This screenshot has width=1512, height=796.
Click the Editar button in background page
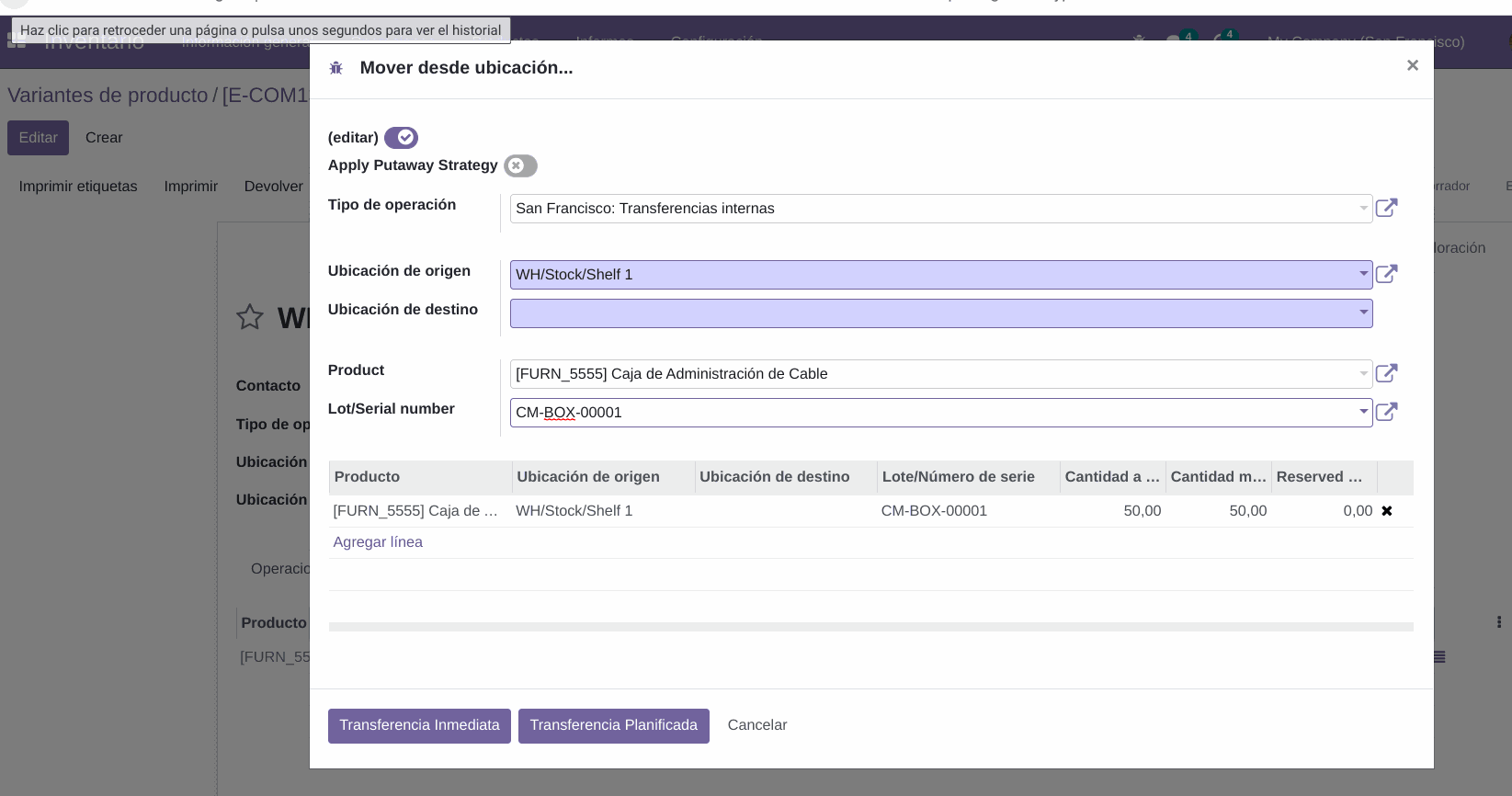point(38,138)
